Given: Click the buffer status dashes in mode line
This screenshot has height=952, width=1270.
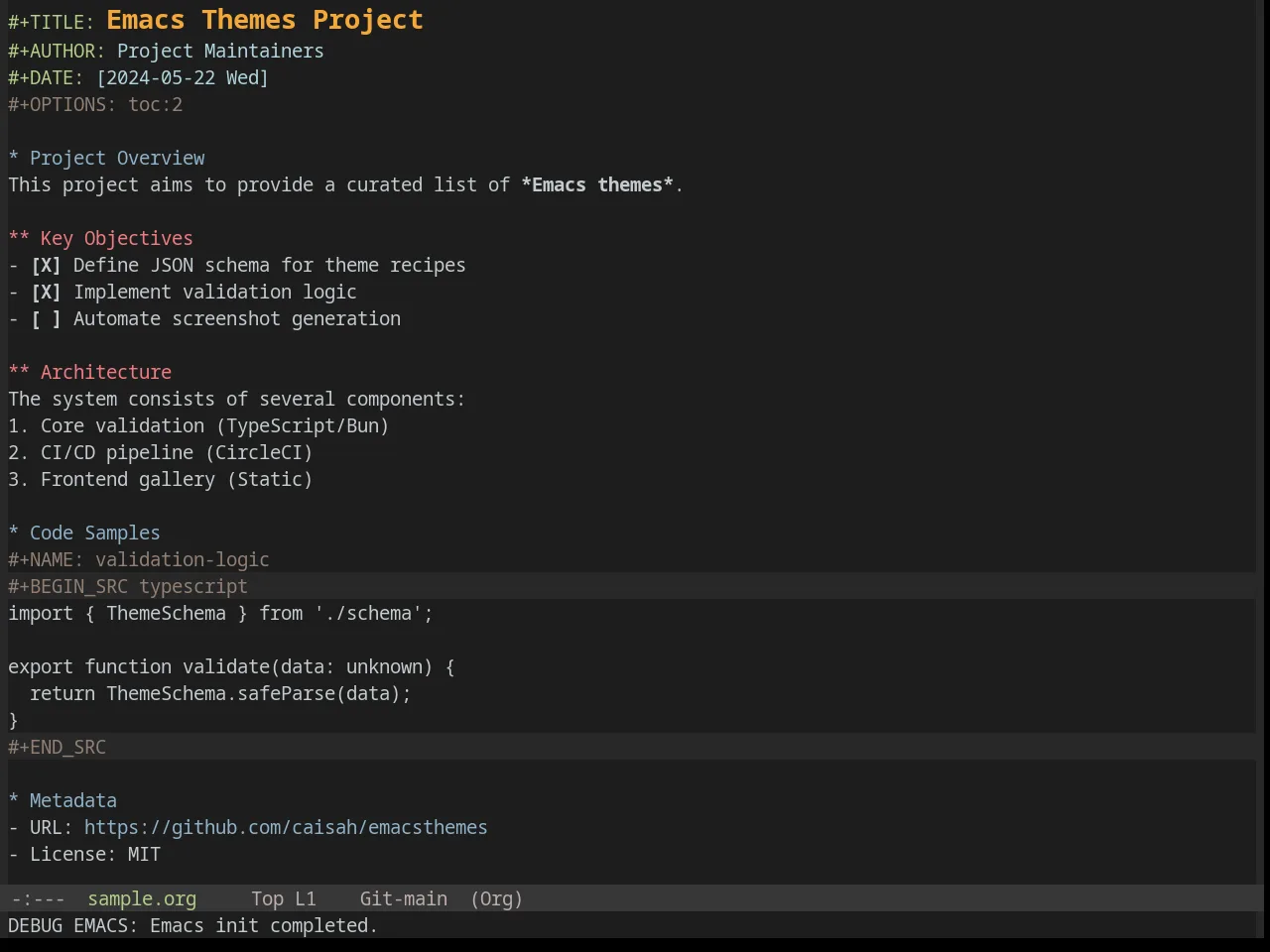Looking at the screenshot, I should 38,899.
